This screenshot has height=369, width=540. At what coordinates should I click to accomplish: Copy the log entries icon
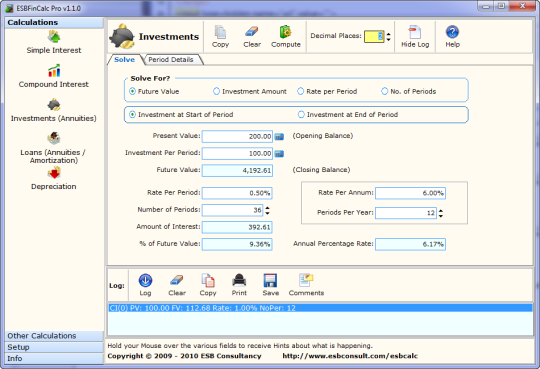(208, 280)
